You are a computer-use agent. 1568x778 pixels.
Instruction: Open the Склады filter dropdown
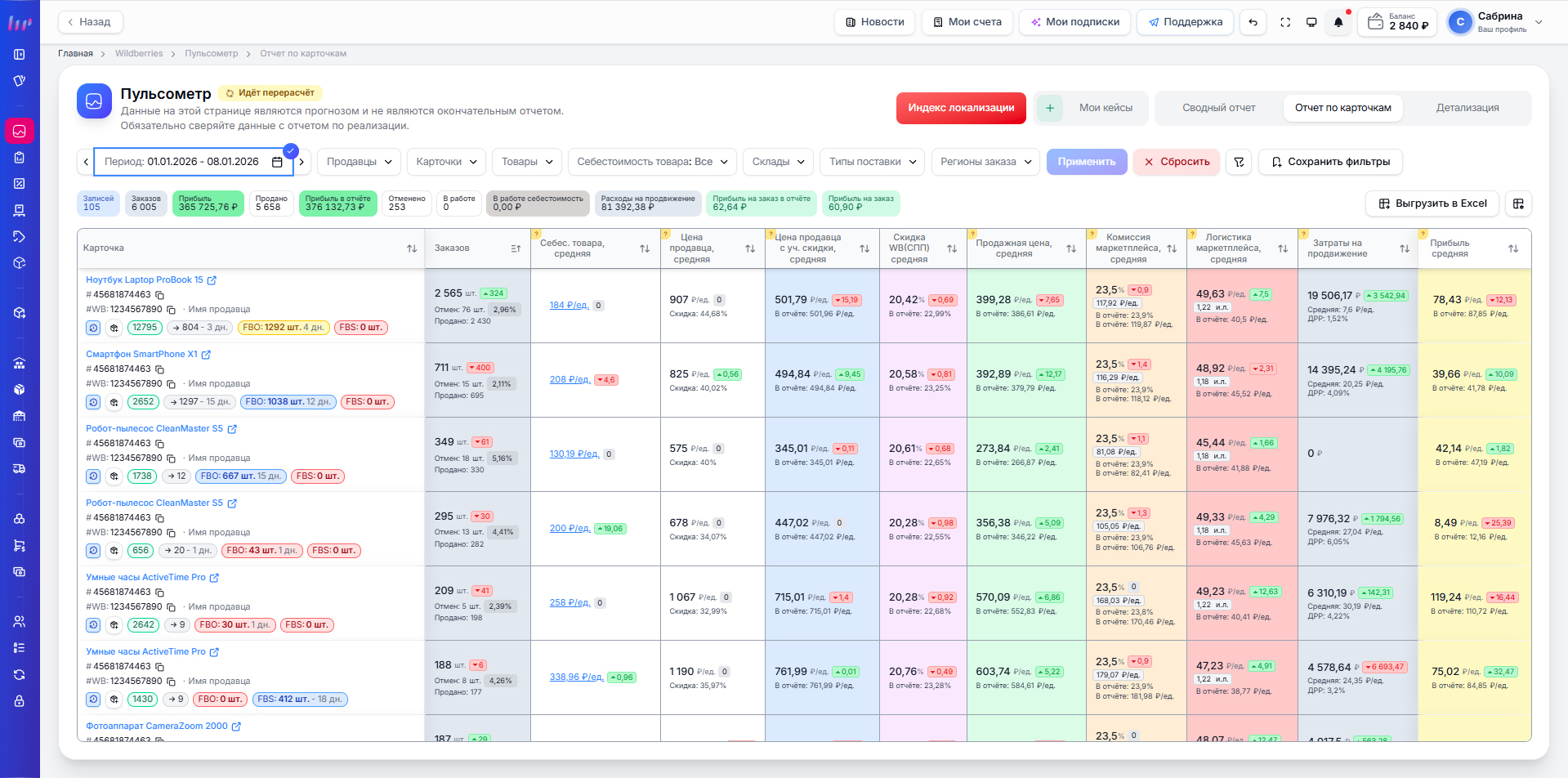click(778, 162)
